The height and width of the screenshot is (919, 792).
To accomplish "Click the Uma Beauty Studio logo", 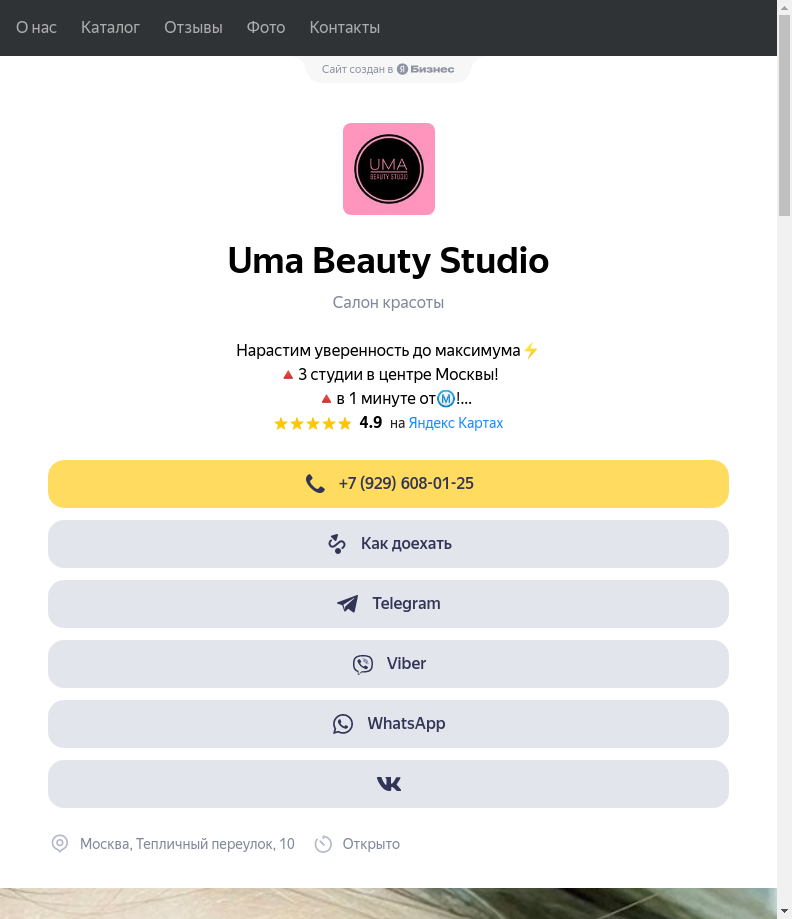I will [388, 169].
